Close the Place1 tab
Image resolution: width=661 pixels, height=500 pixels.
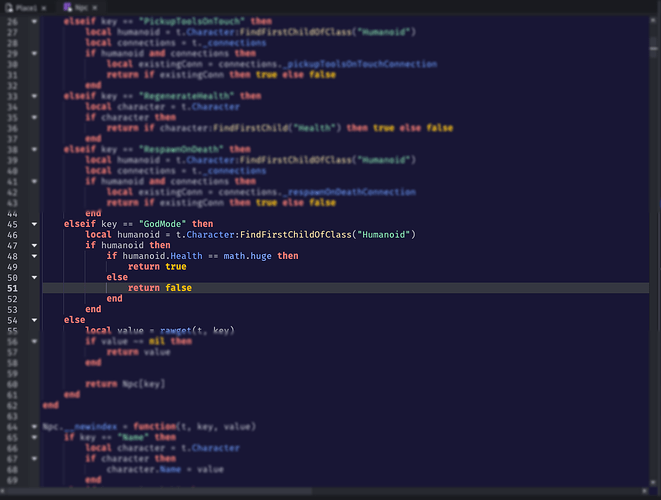(x=43, y=8)
